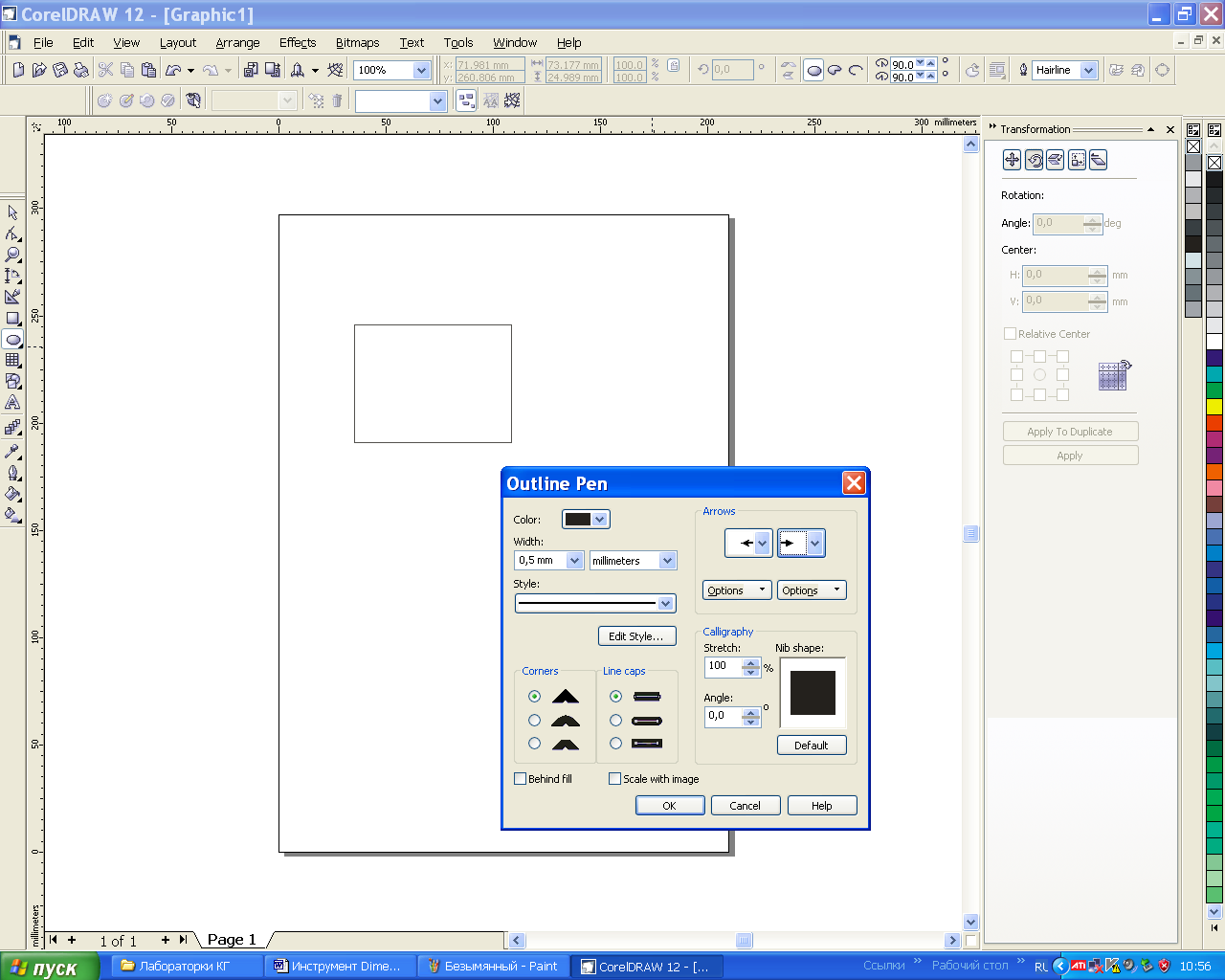
Task: Click the Undo arrow icon
Action: [173, 70]
